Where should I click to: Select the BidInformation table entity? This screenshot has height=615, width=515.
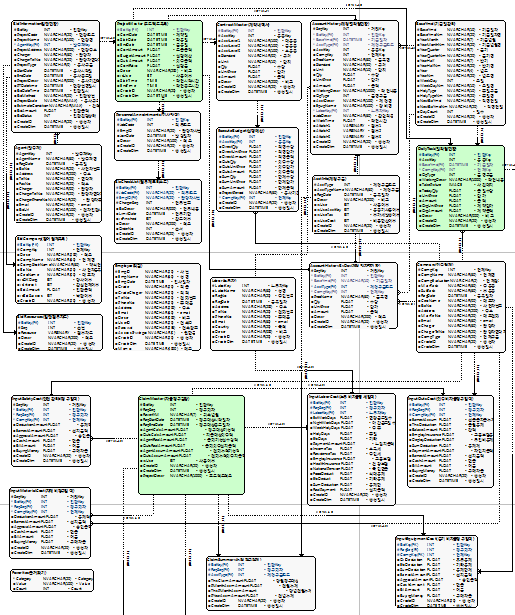[56, 76]
